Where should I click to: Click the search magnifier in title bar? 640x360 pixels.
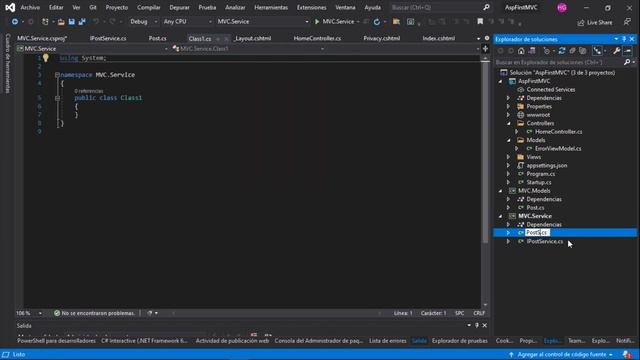(486, 7)
